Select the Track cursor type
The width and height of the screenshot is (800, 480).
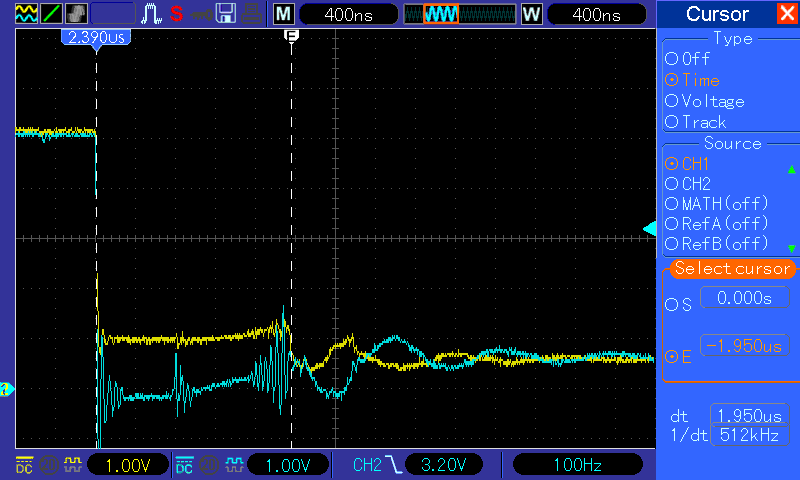695,122
